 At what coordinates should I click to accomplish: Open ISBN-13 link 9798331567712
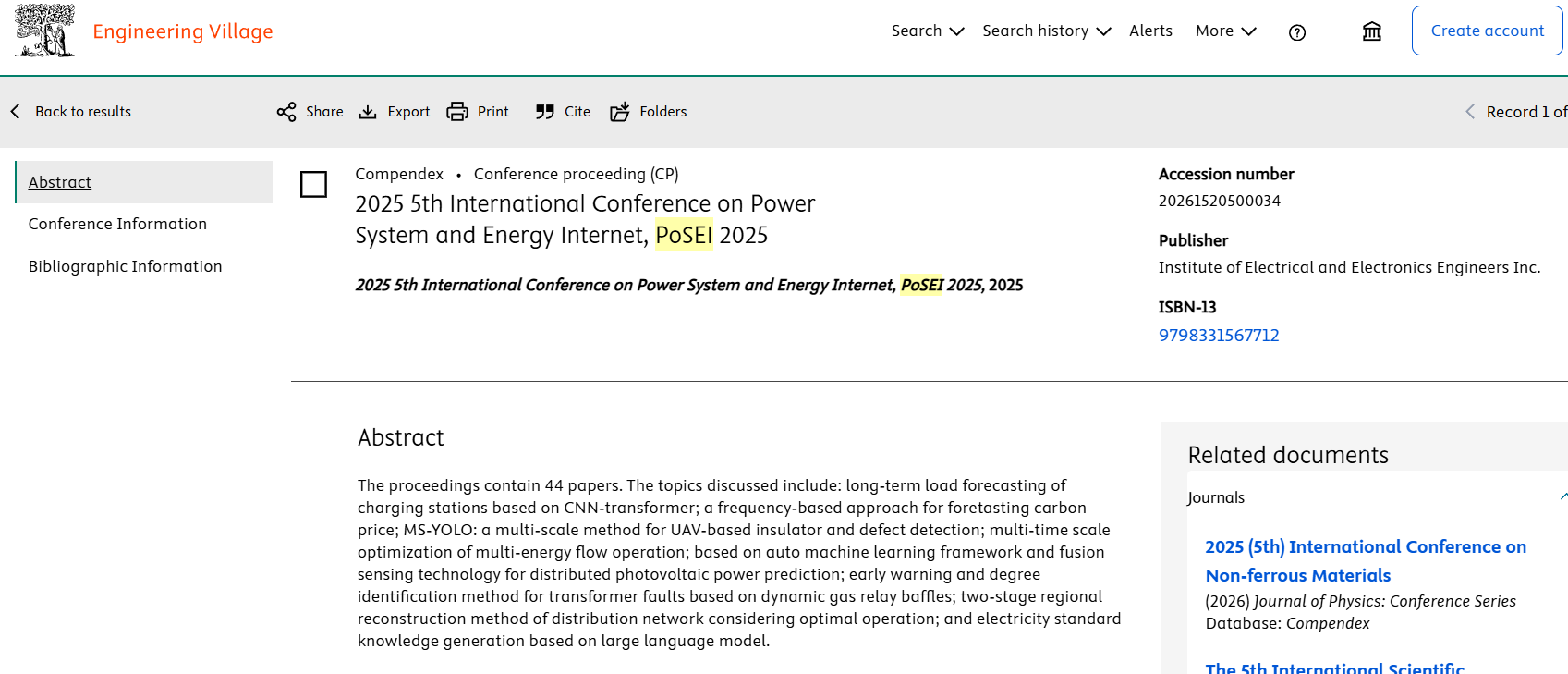click(x=1219, y=336)
